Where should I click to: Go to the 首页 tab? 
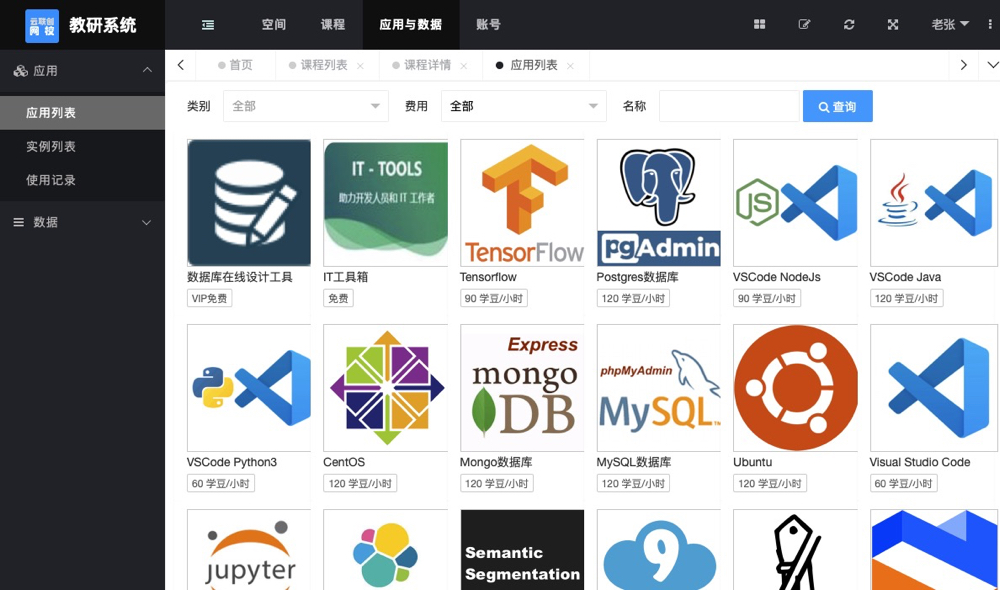tap(235, 65)
